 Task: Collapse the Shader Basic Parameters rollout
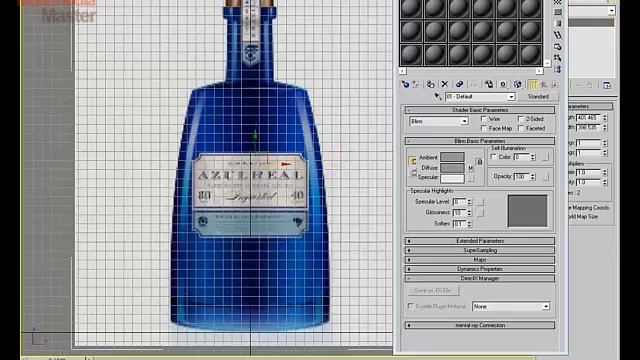click(480, 110)
